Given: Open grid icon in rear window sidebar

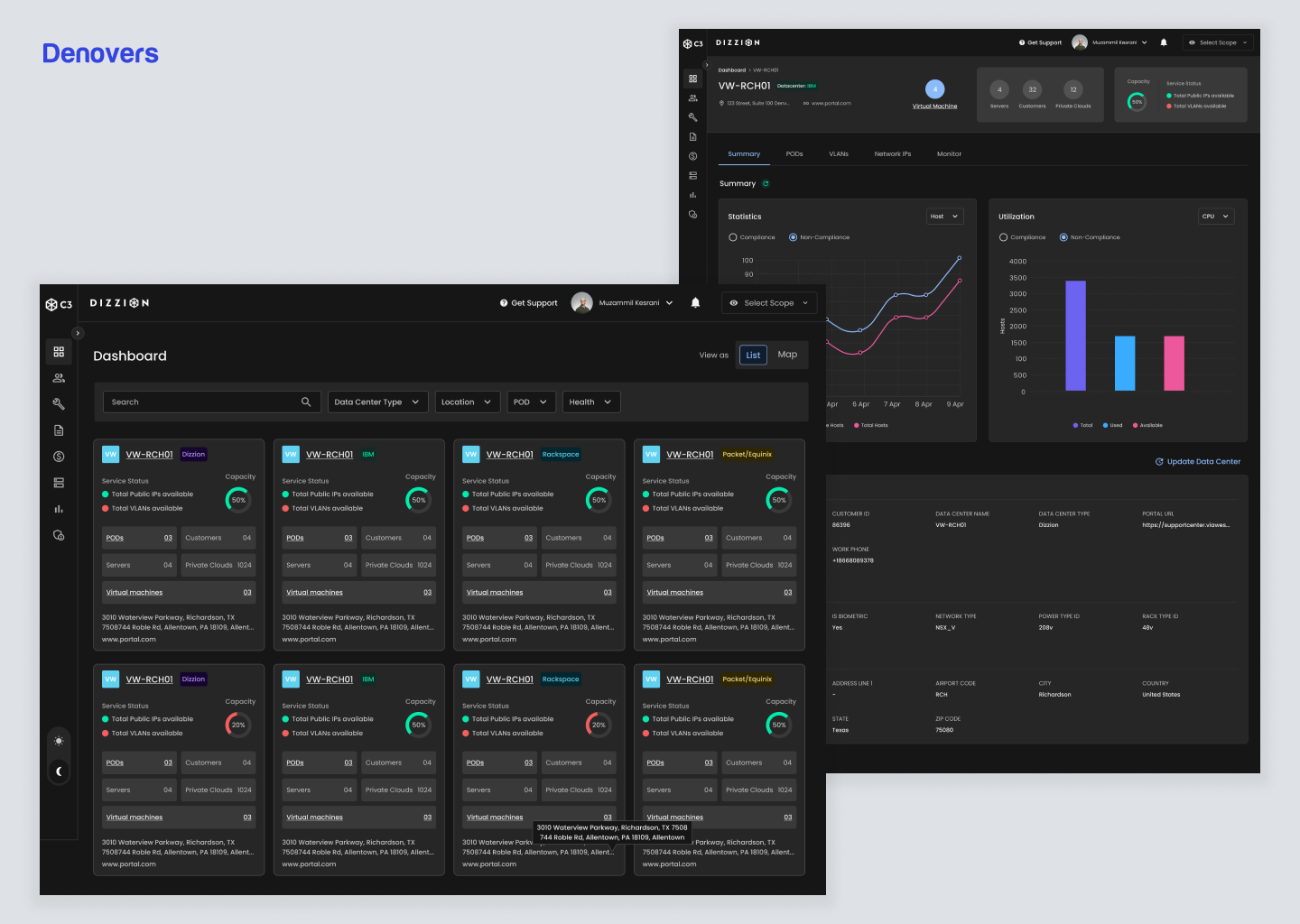Looking at the screenshot, I should [x=692, y=79].
